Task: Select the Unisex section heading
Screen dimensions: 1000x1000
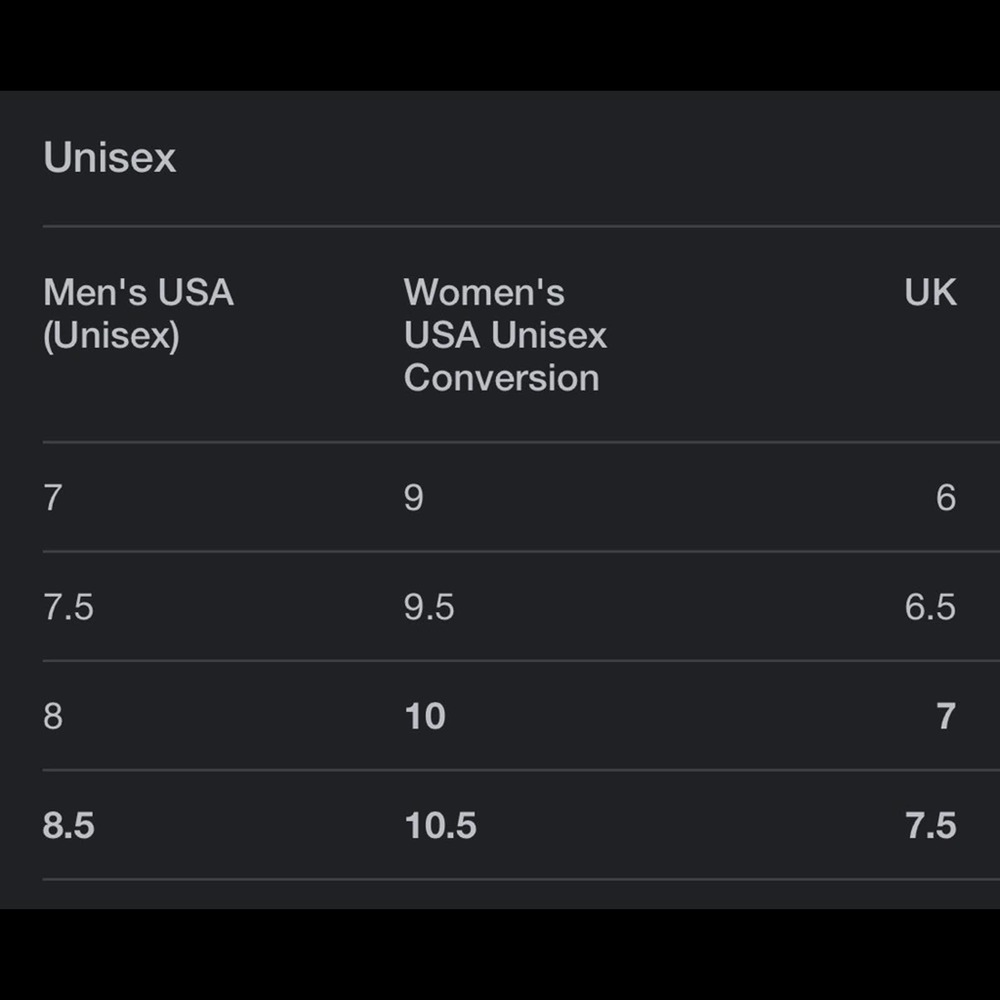Action: 109,157
